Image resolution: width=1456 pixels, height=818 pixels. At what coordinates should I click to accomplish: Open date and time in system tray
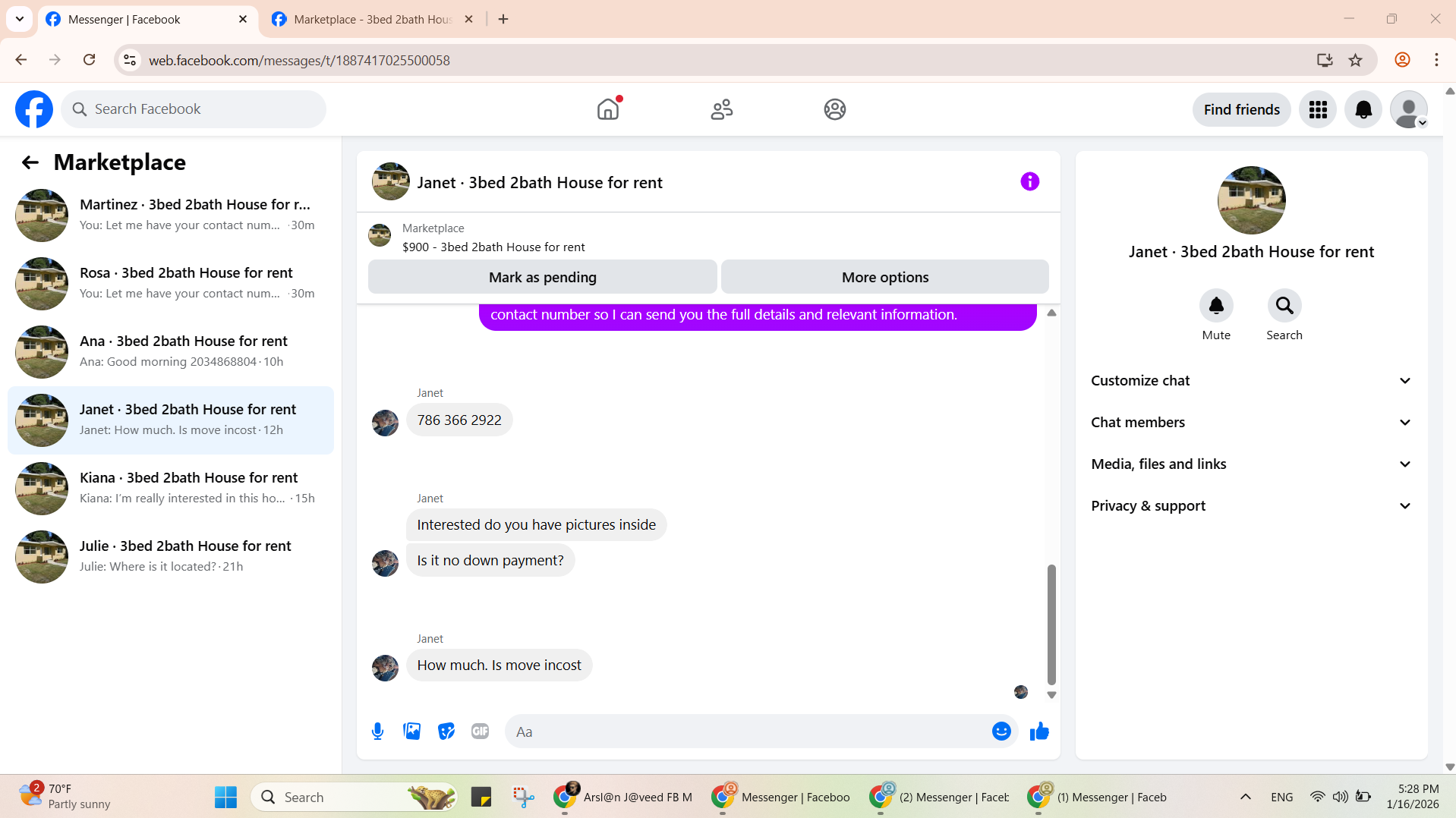coord(1412,797)
